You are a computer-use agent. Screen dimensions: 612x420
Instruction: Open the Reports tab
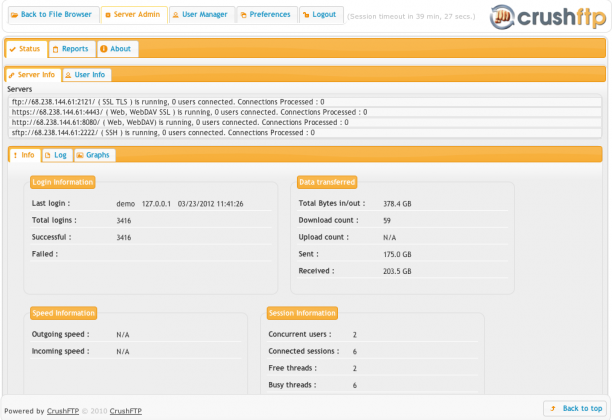click(x=72, y=49)
